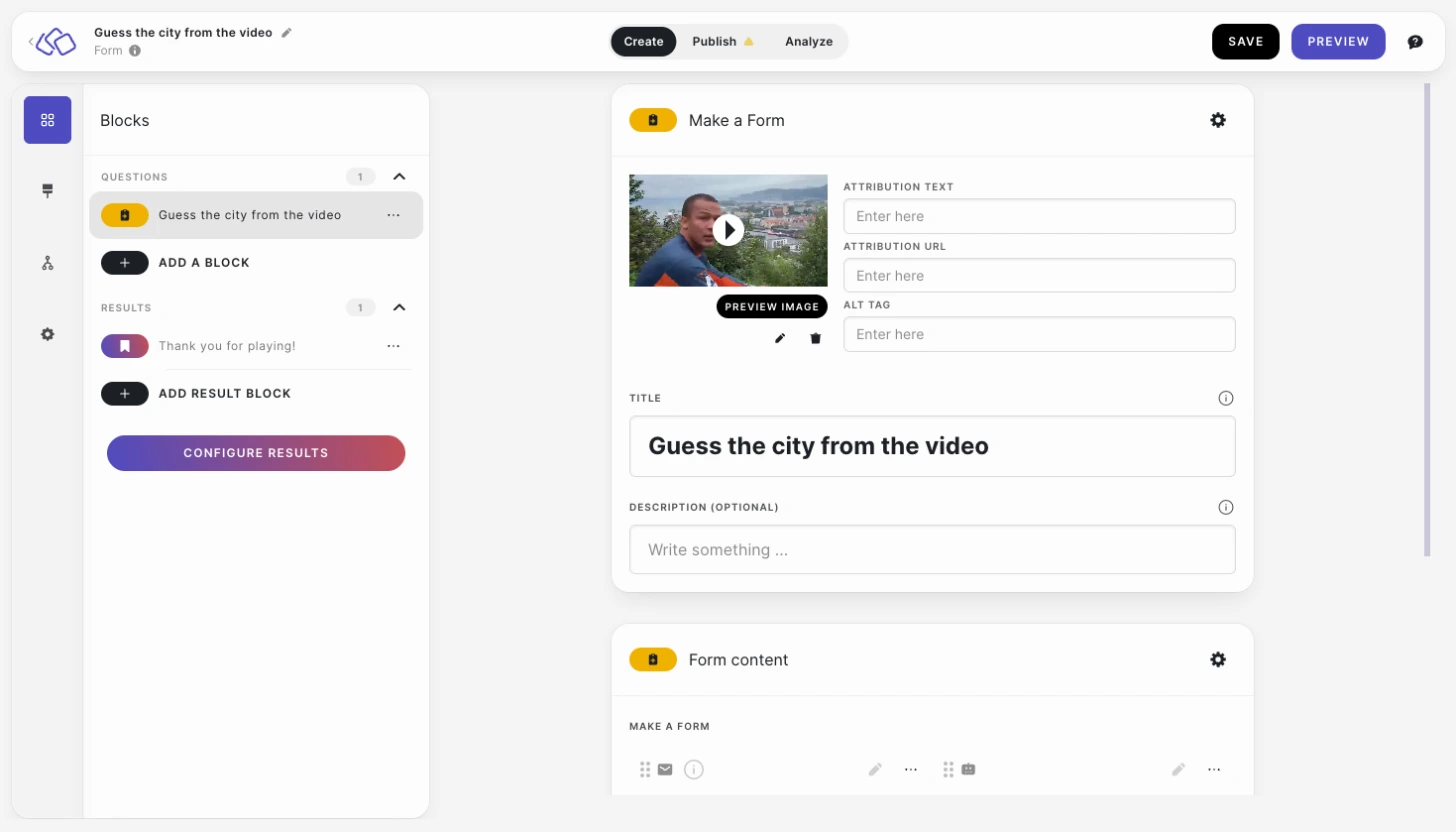Collapse the Questions section

[399, 177]
